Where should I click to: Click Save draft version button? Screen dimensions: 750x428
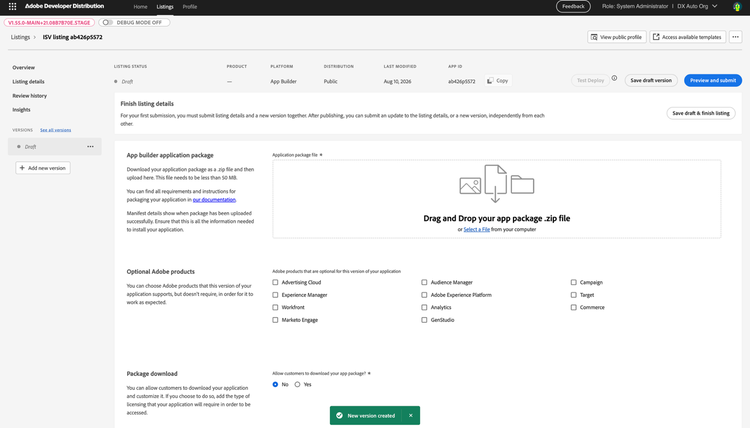[x=651, y=80]
